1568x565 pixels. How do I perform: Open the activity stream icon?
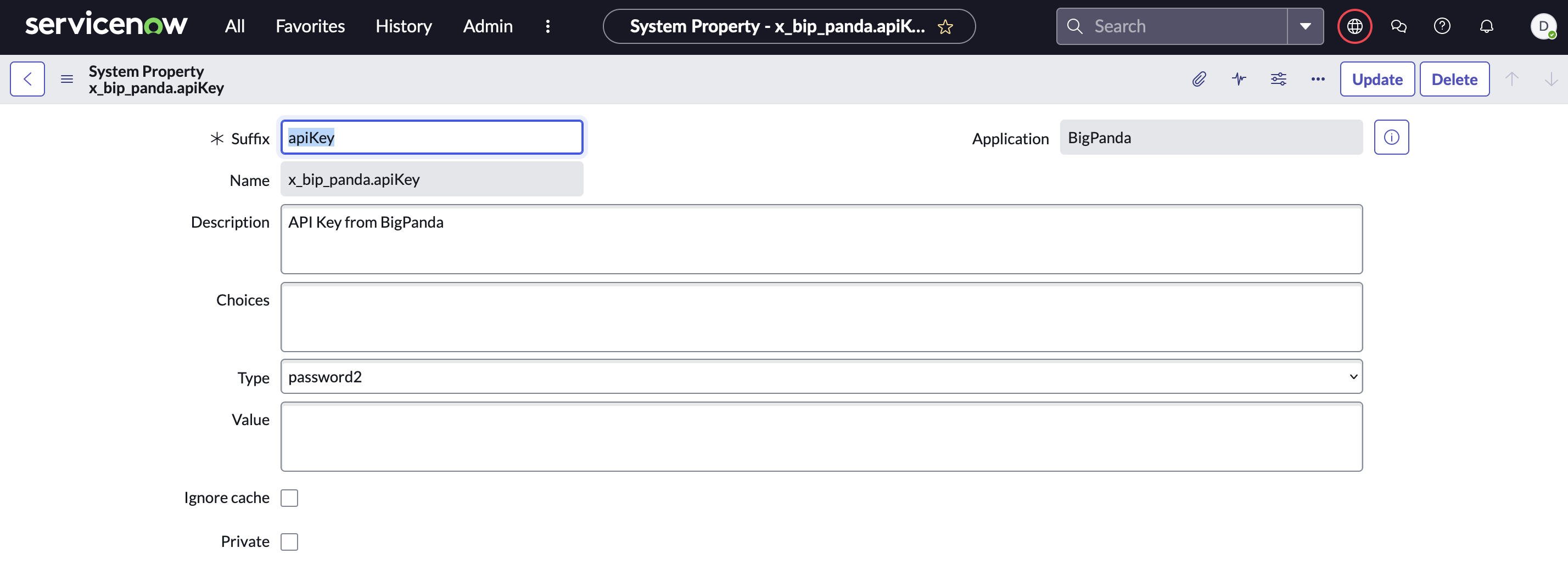[1239, 79]
